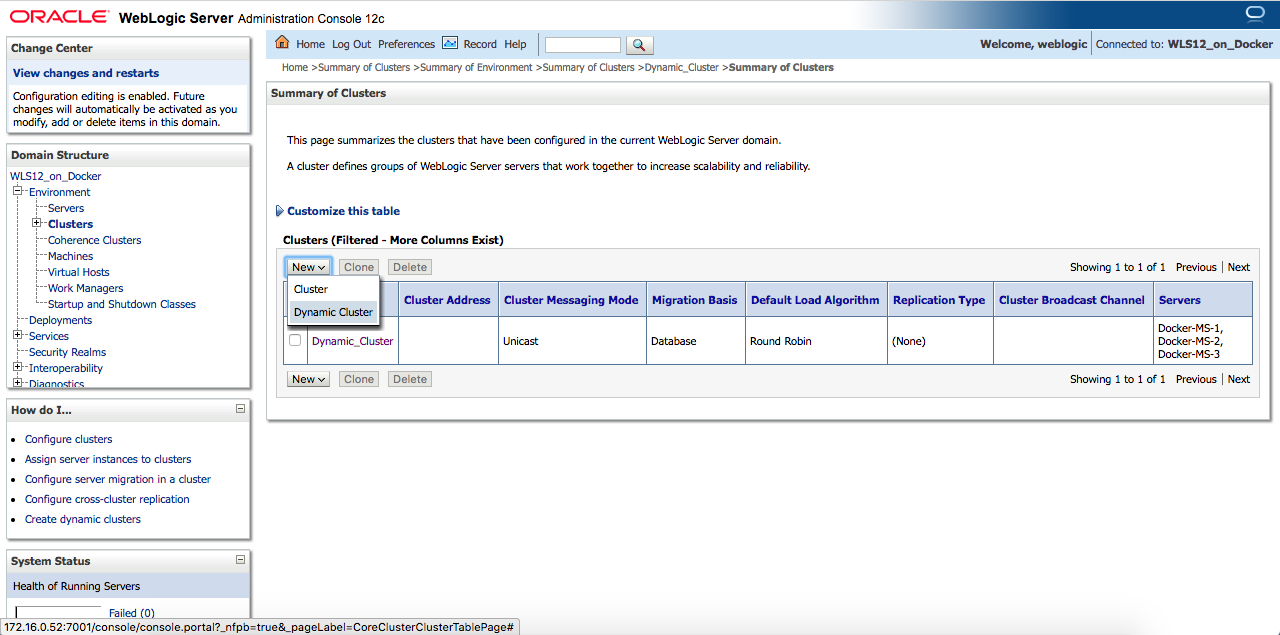Click the Failed (0) status link
The image size is (1280, 635).
point(132,613)
